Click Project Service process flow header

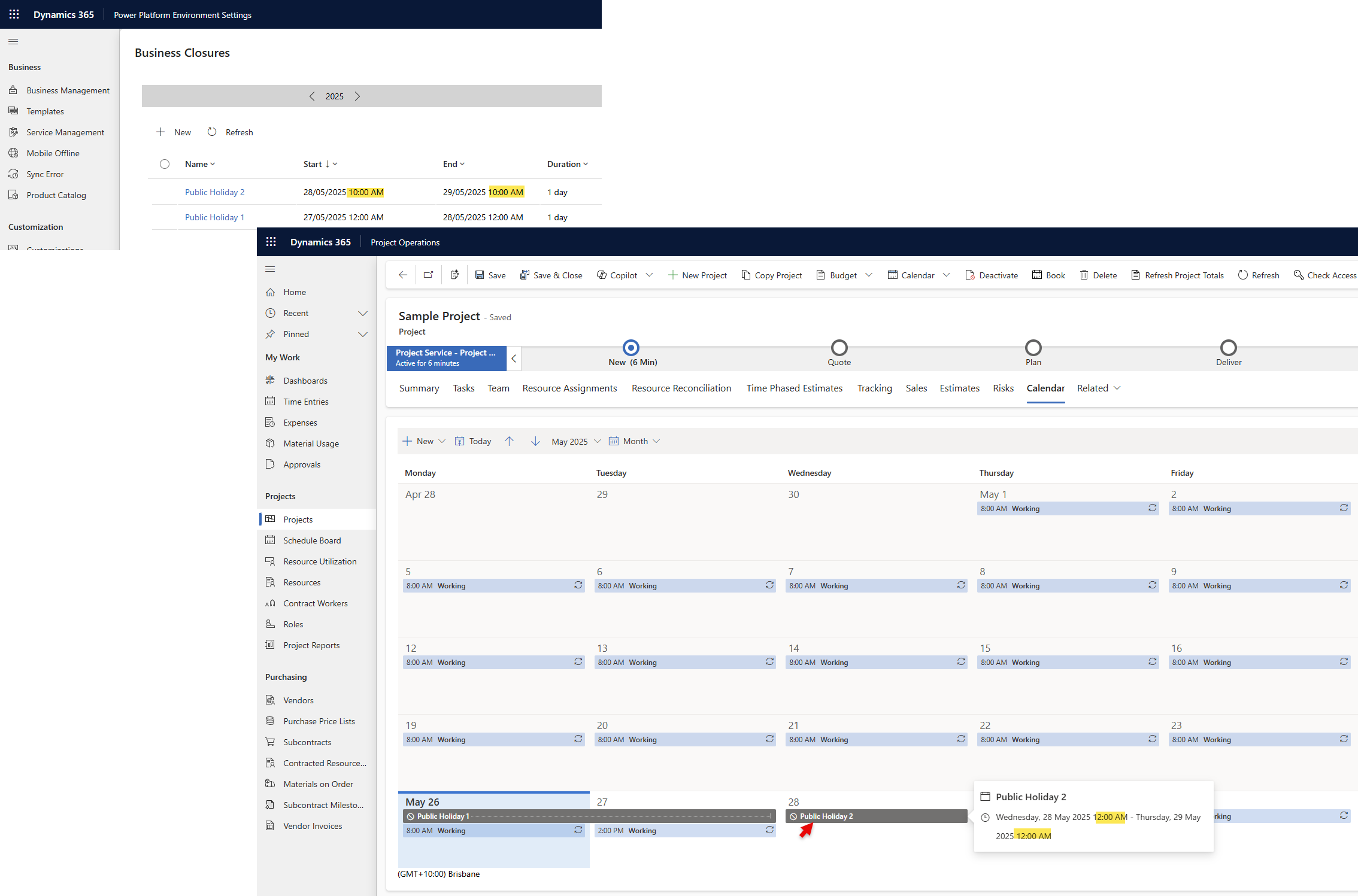(x=447, y=358)
